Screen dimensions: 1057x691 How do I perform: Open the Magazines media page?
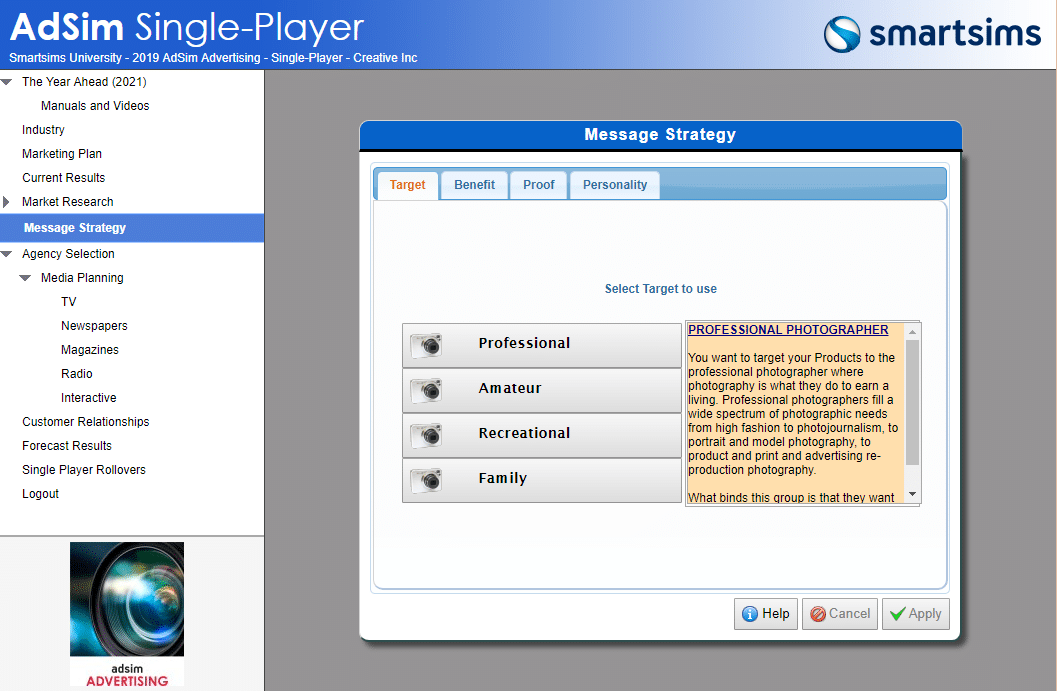[89, 350]
